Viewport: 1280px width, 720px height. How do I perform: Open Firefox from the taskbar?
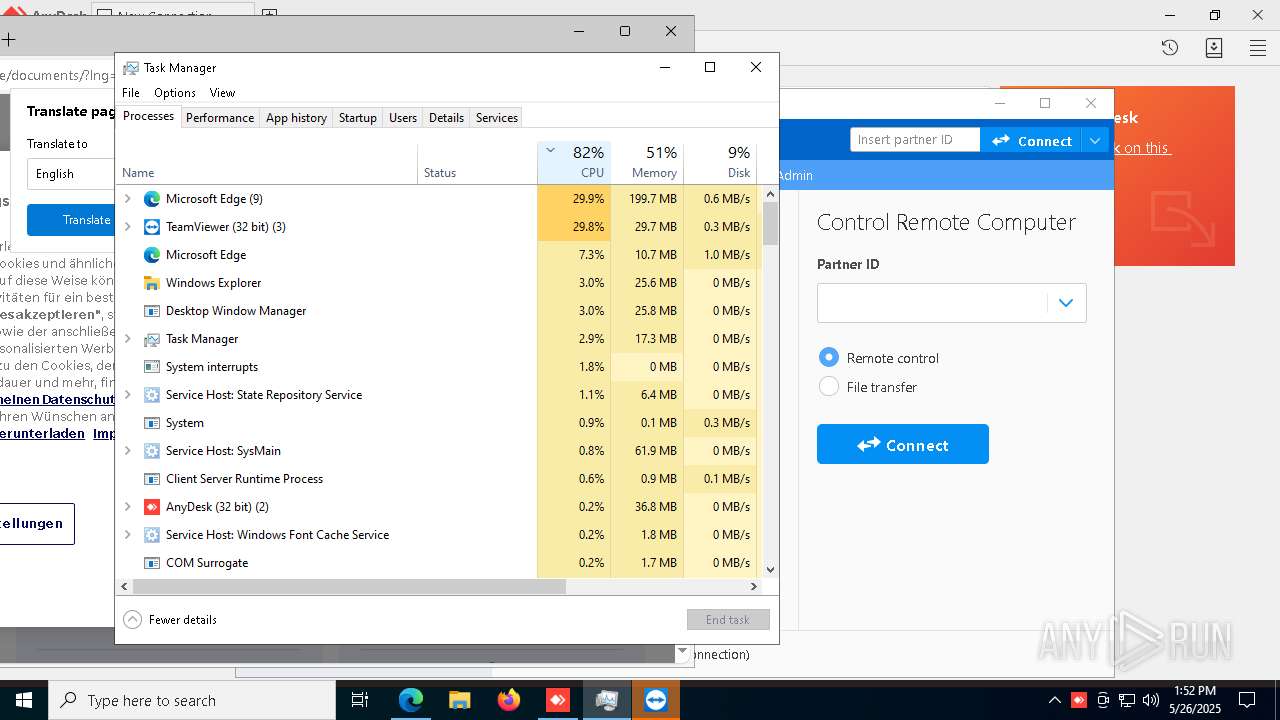[508, 700]
